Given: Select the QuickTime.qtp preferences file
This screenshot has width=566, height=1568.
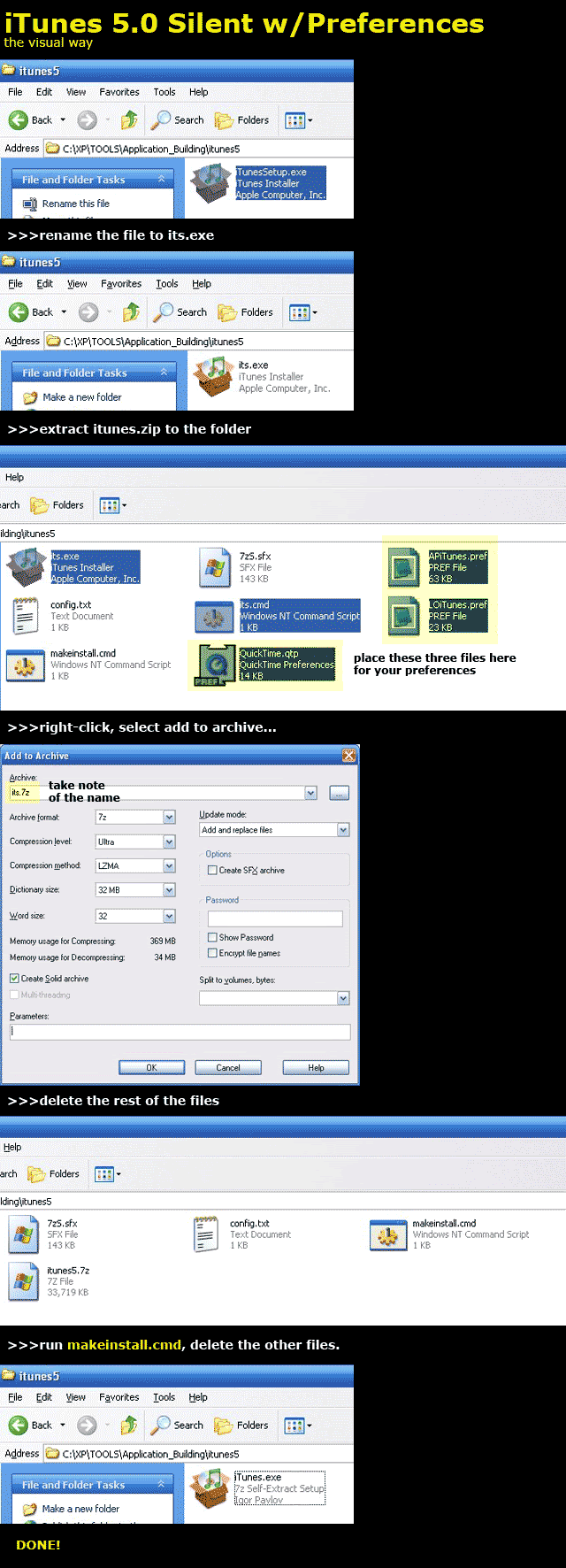Looking at the screenshot, I should (x=265, y=665).
